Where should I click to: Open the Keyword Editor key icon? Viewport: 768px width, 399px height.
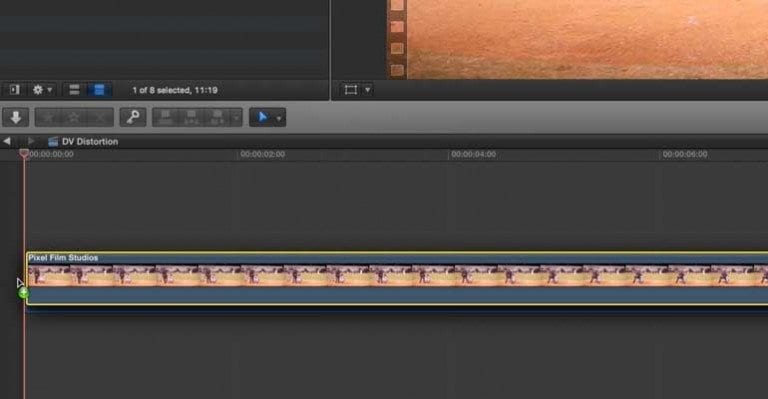[x=133, y=117]
